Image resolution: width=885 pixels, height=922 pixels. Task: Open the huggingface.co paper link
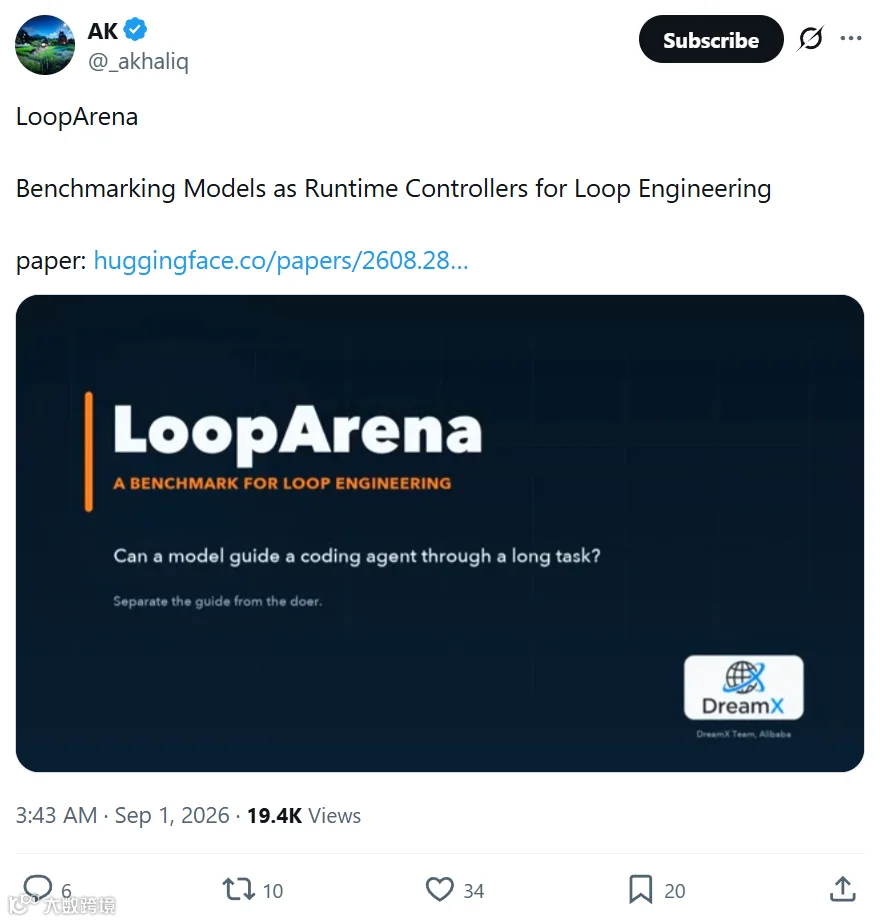pos(281,260)
